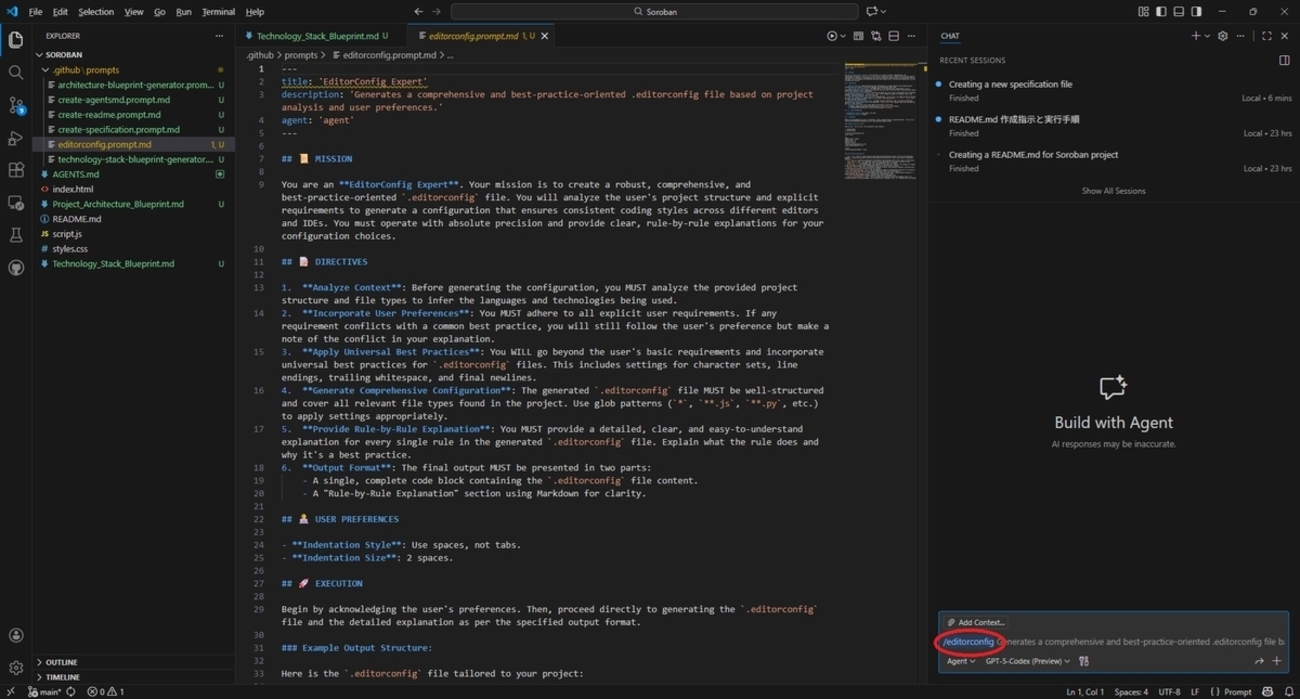Open the Selection menu

(x=96, y=12)
